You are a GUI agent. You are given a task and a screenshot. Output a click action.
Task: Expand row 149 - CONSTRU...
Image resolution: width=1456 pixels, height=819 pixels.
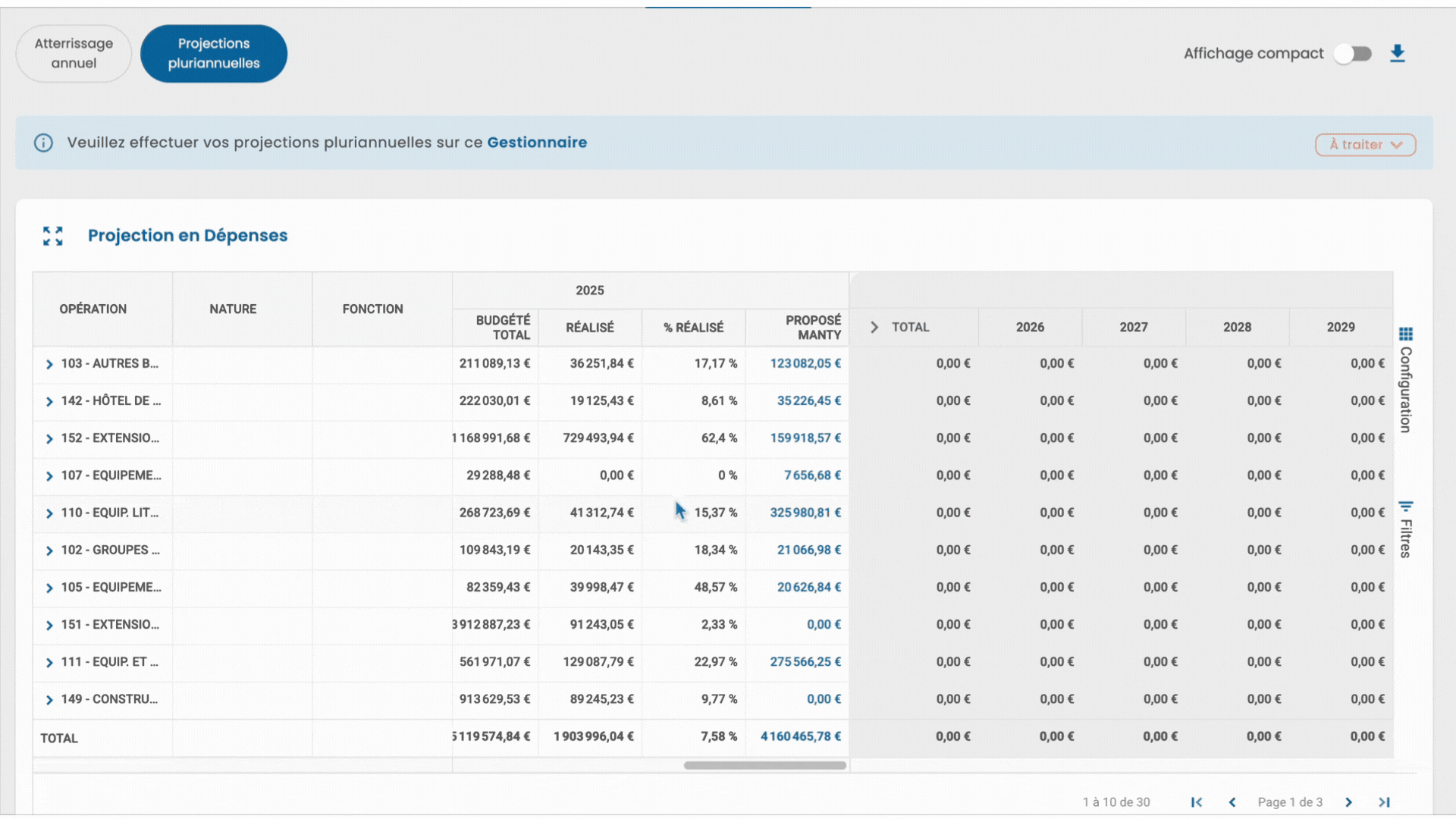tap(49, 699)
